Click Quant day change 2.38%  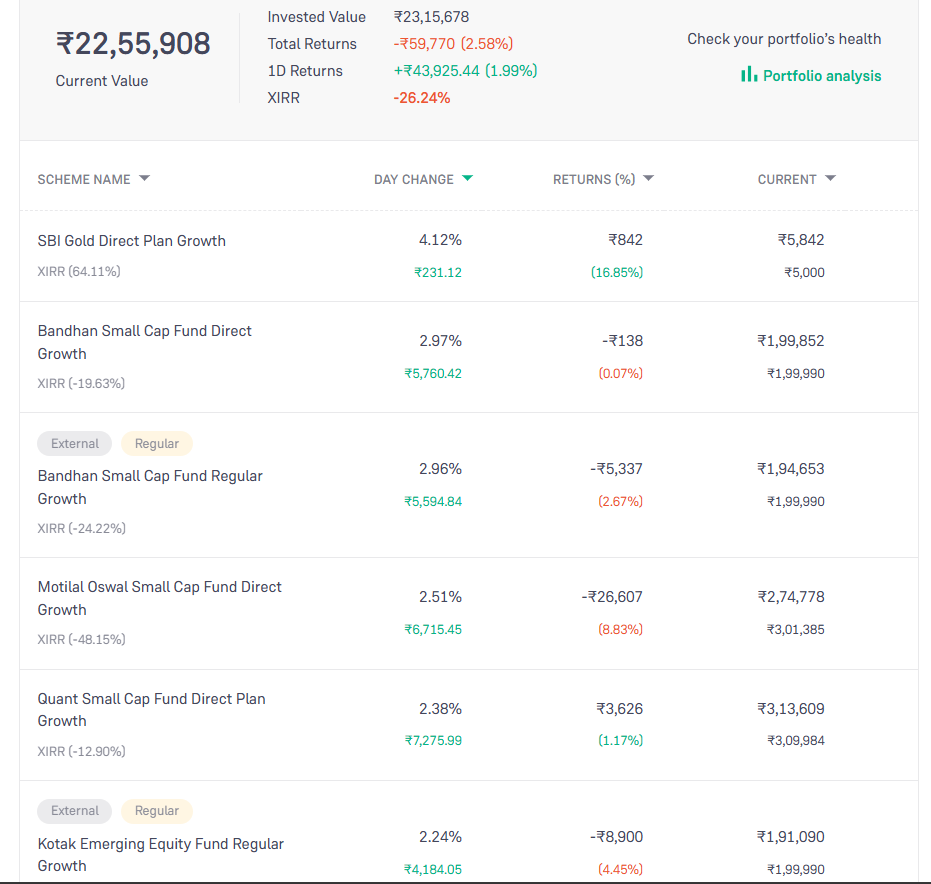coord(440,709)
